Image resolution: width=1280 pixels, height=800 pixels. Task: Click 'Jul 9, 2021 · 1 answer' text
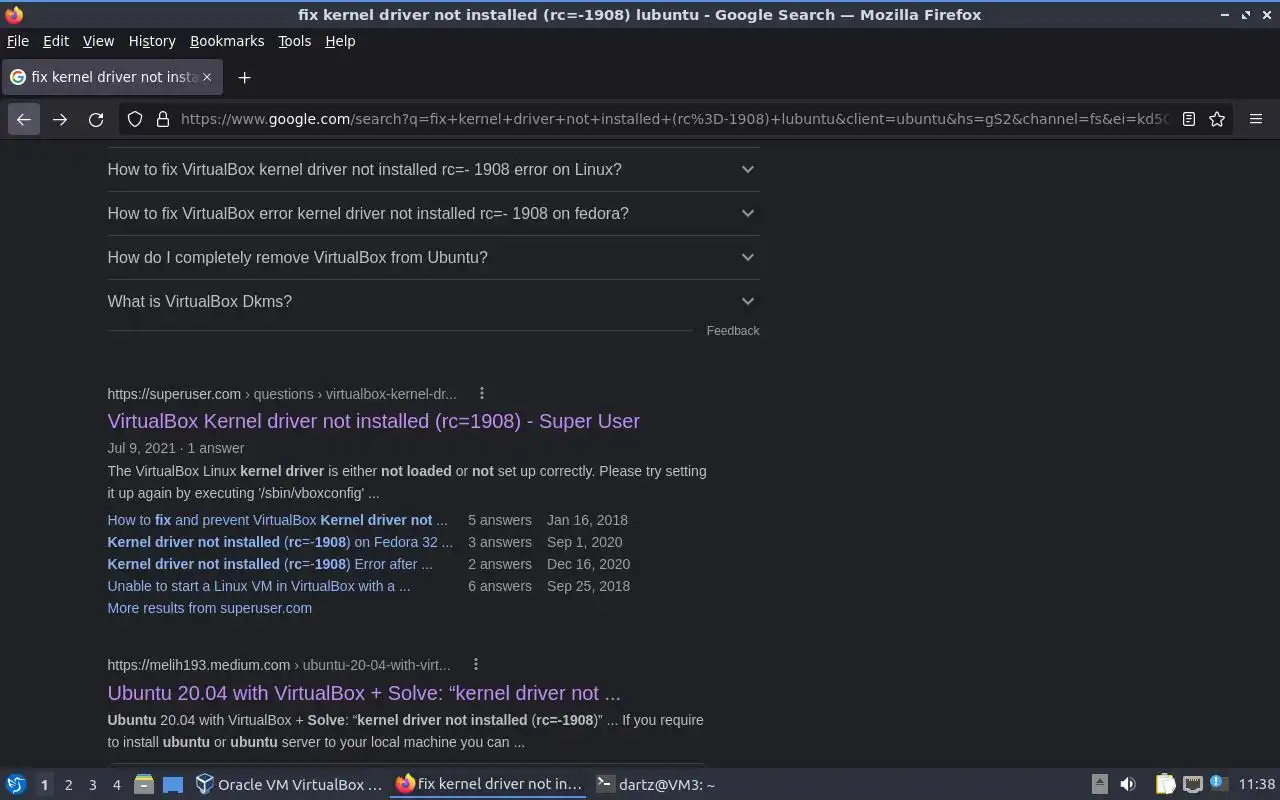[x=176, y=448]
